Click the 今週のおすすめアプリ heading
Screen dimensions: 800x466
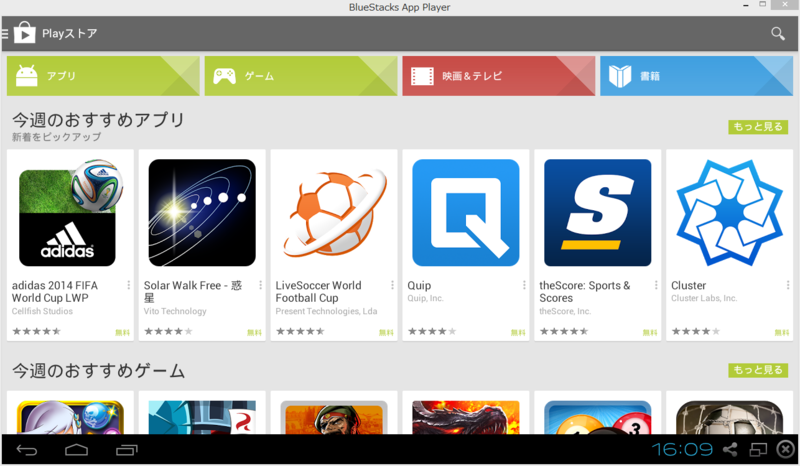point(98,120)
